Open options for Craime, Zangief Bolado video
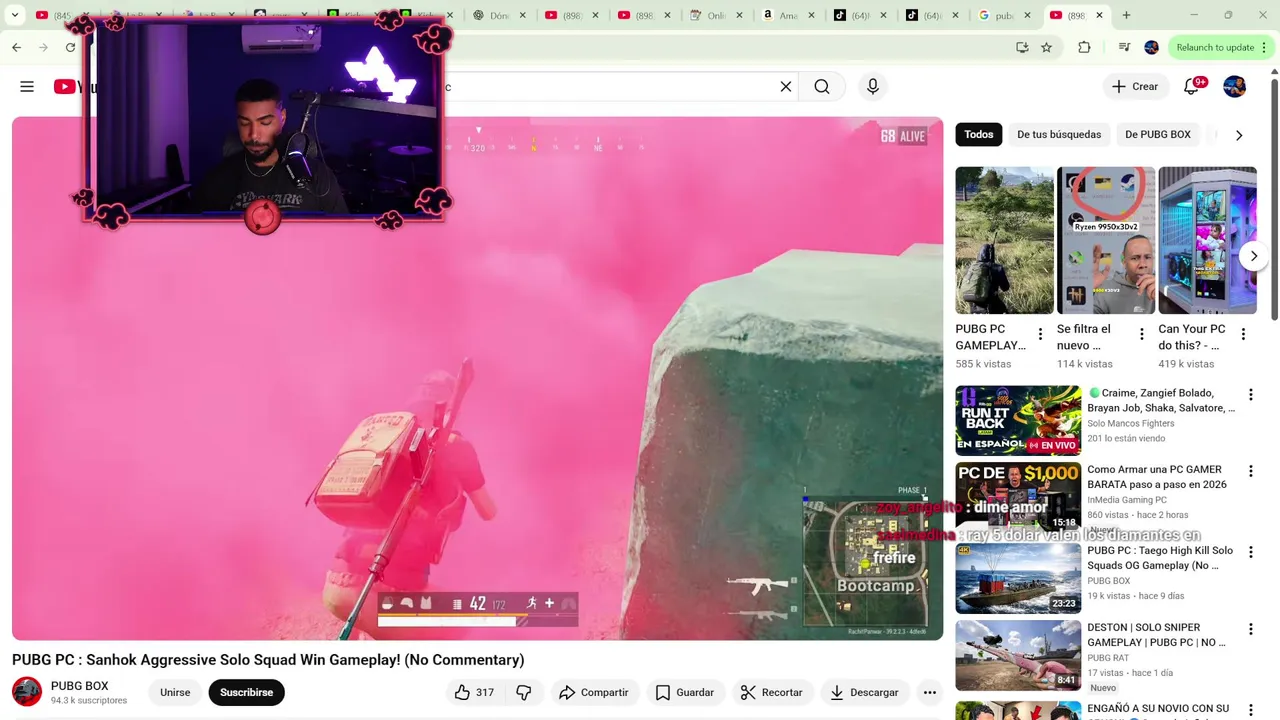This screenshot has height=720, width=1280. 1250,395
